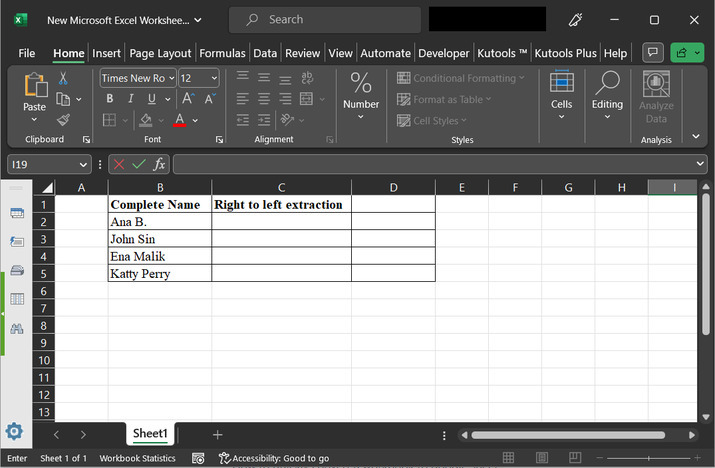The height and width of the screenshot is (468, 715).
Task: Click the Cut scissors icon
Action: click(63, 78)
